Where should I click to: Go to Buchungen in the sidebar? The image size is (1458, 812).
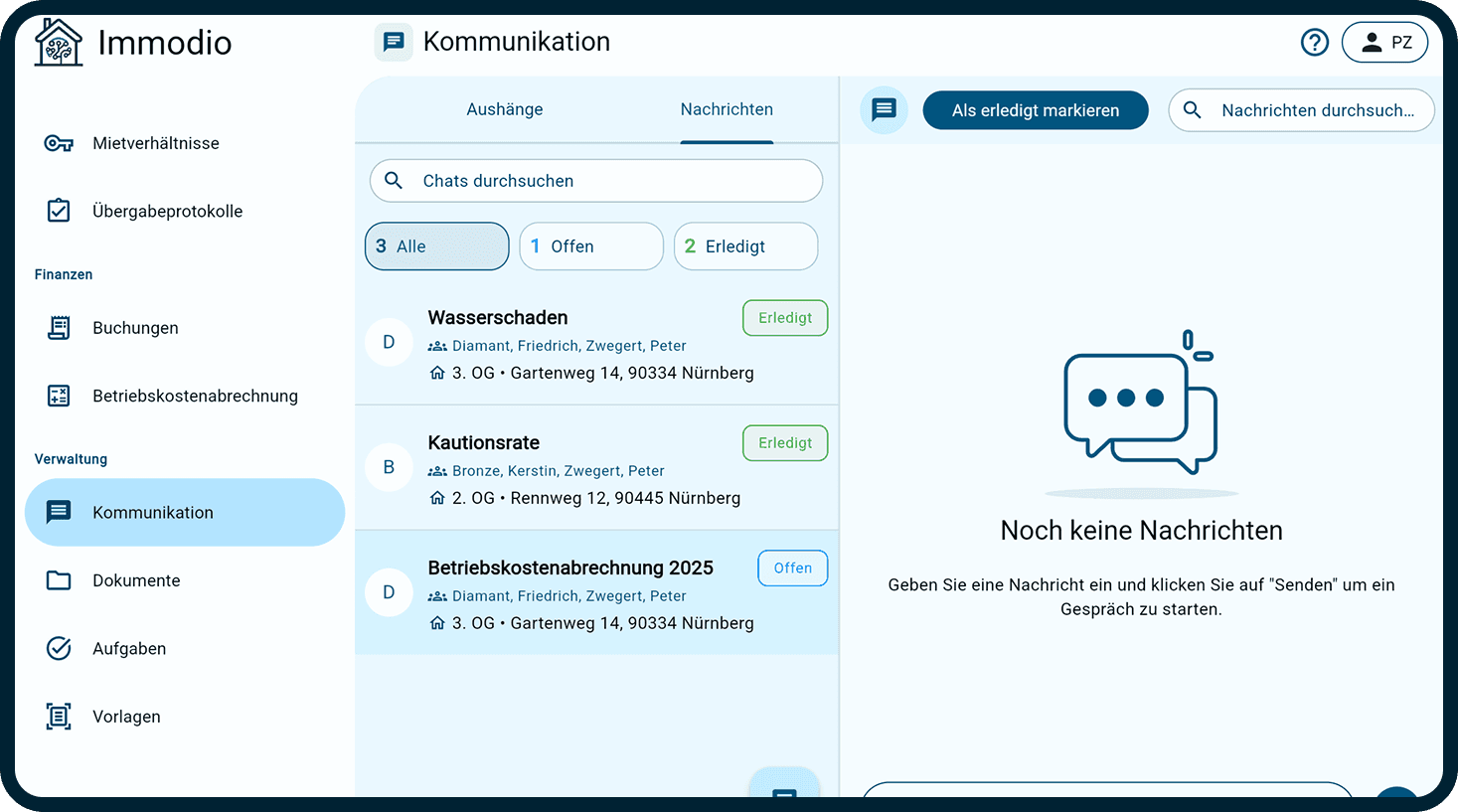pyautogui.click(x=185, y=328)
